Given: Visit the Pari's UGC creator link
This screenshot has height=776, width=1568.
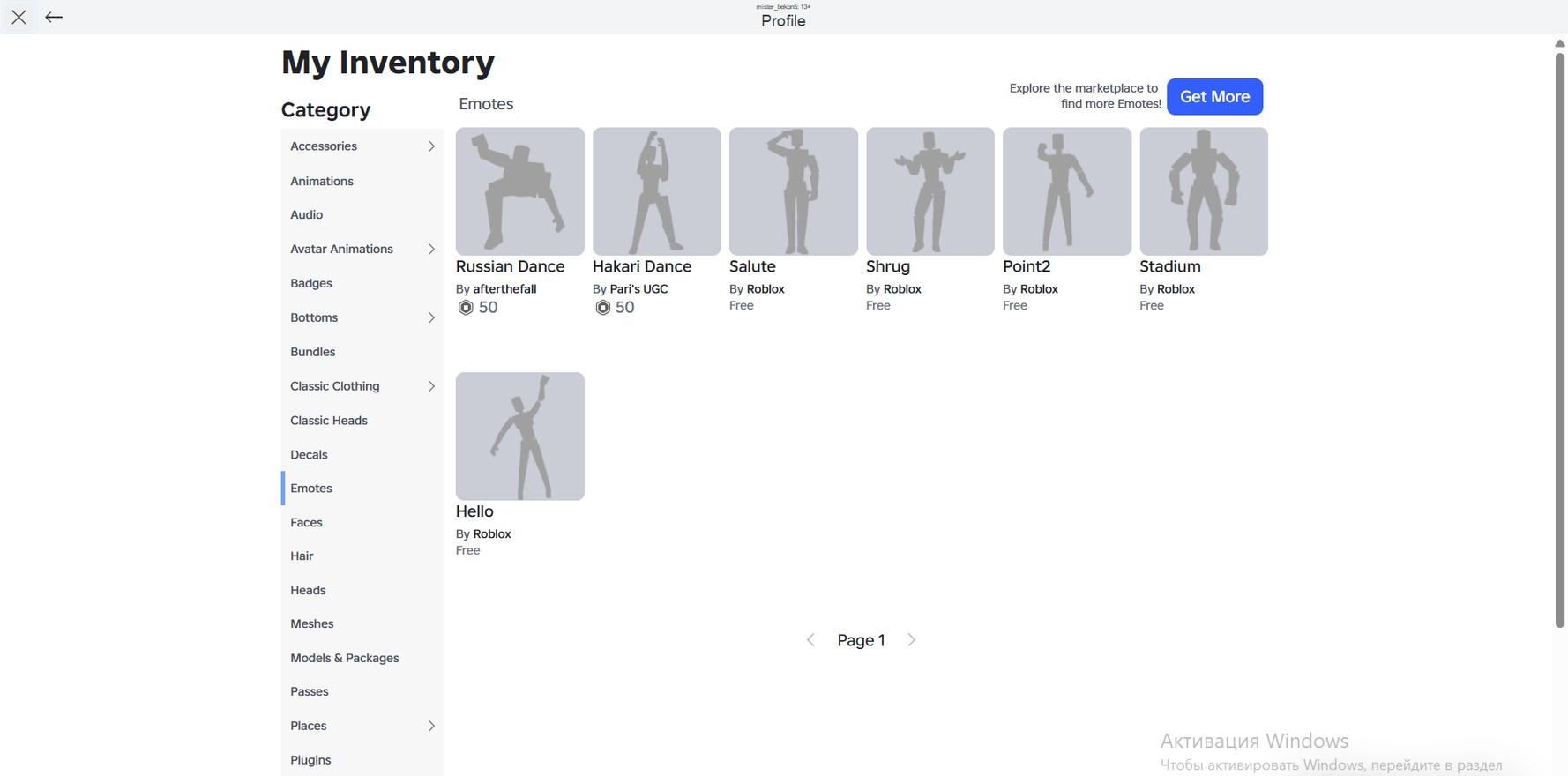Looking at the screenshot, I should [638, 289].
